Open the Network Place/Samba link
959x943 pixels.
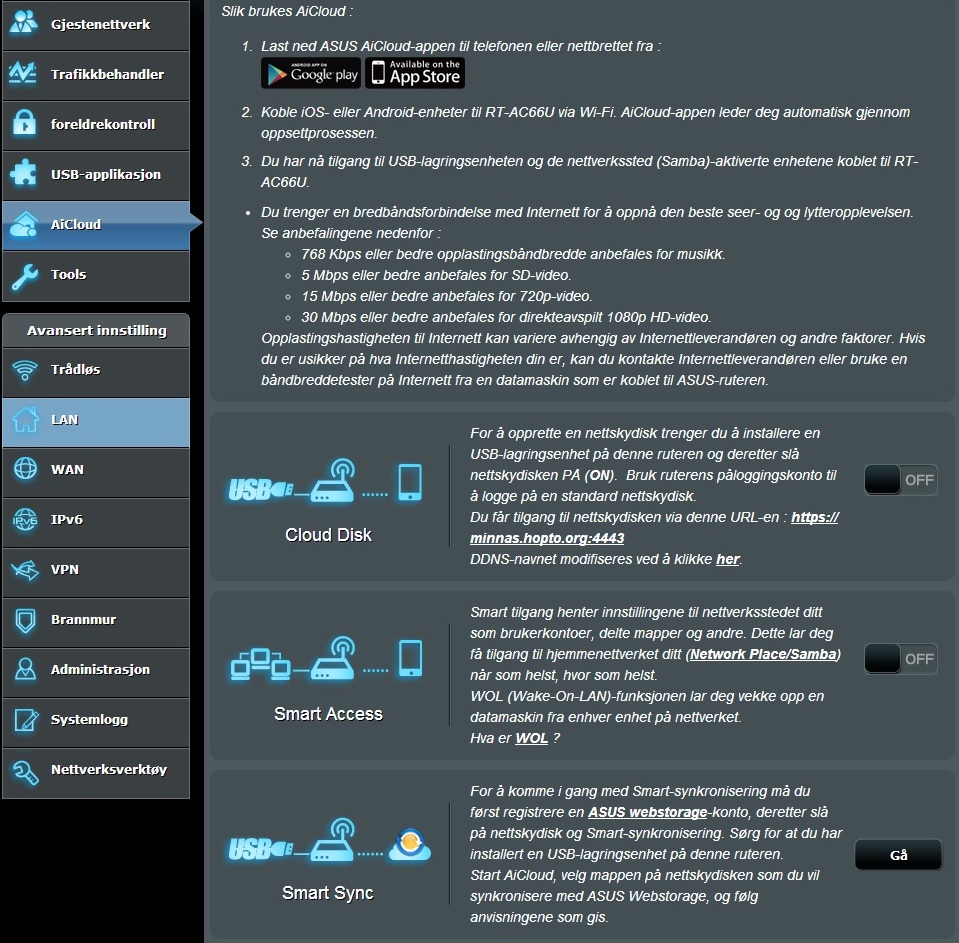click(x=763, y=654)
